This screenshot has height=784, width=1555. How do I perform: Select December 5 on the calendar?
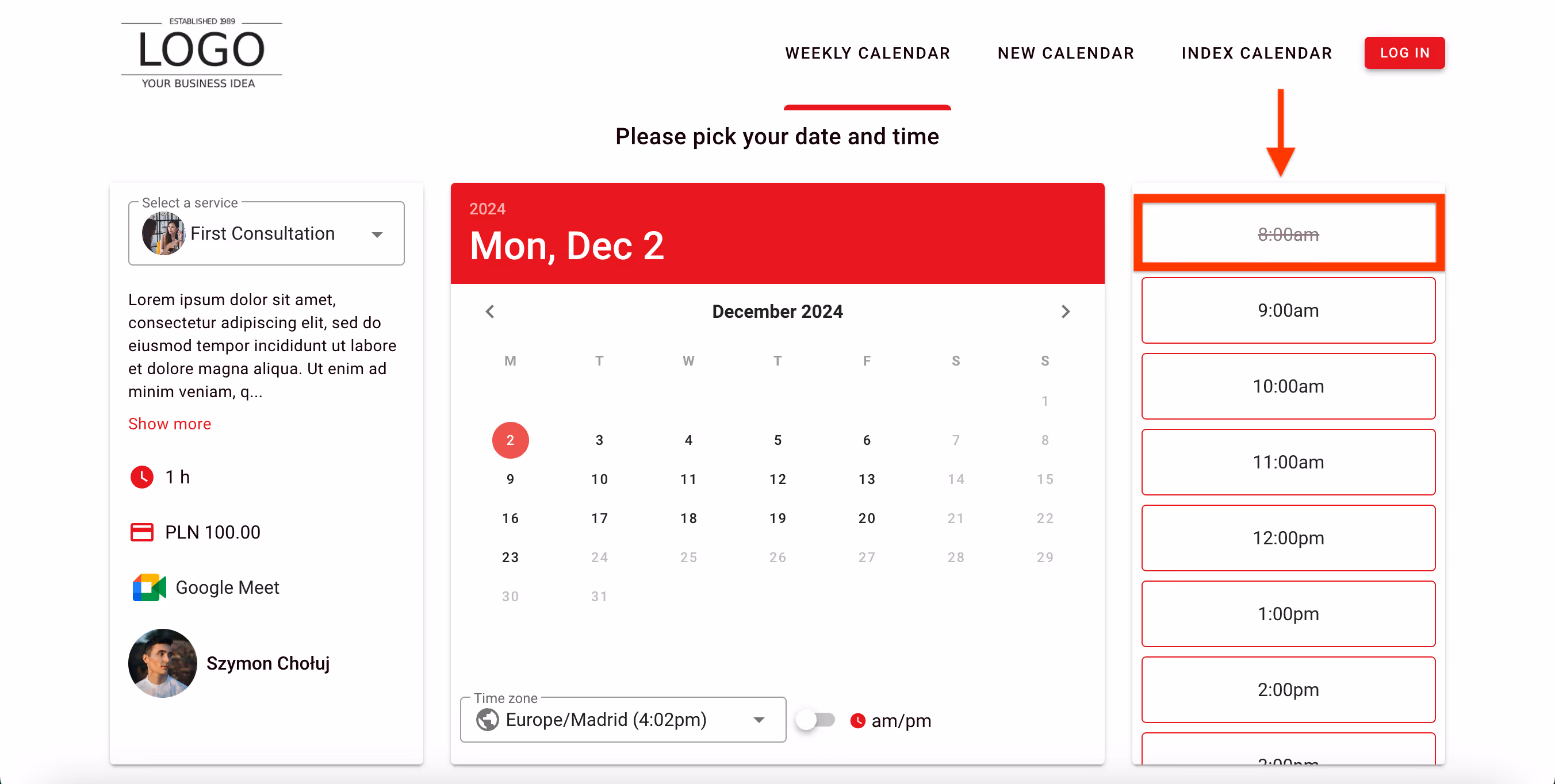777,440
